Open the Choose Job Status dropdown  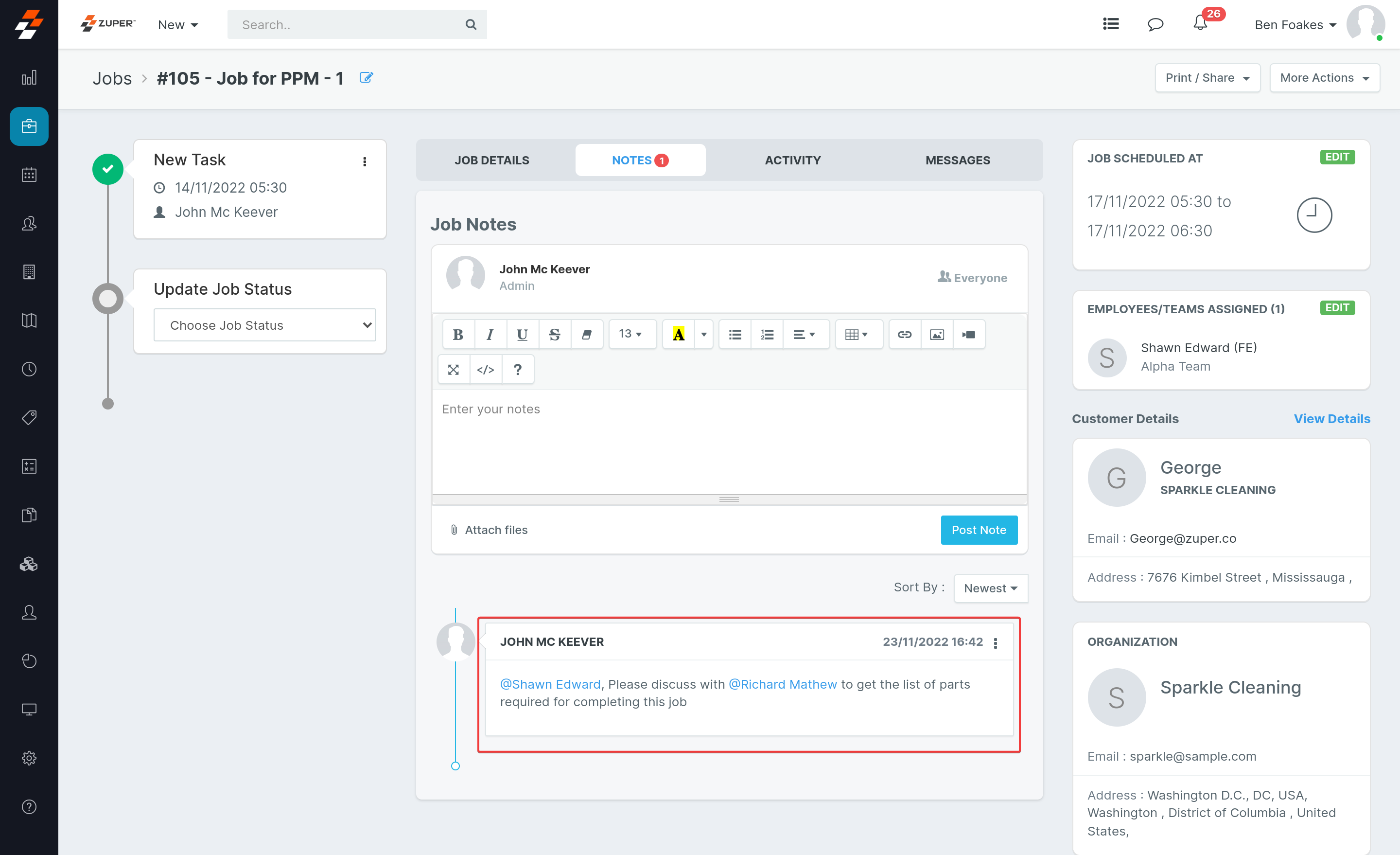[x=265, y=325]
